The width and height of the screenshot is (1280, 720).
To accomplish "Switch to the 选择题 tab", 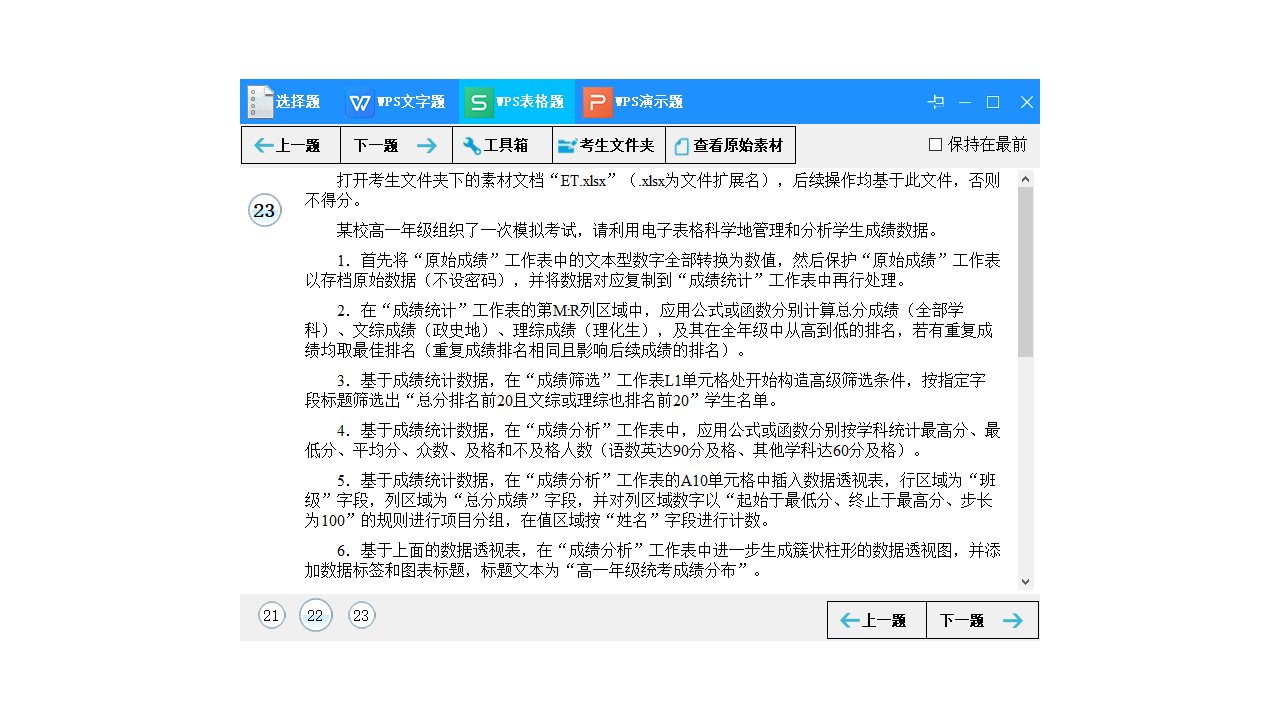I will point(288,101).
